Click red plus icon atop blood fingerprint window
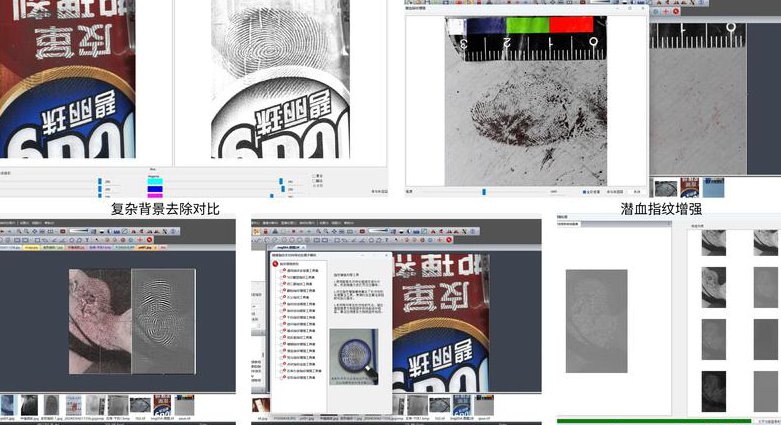Screen dimensions: 781x425 pos(666,11)
